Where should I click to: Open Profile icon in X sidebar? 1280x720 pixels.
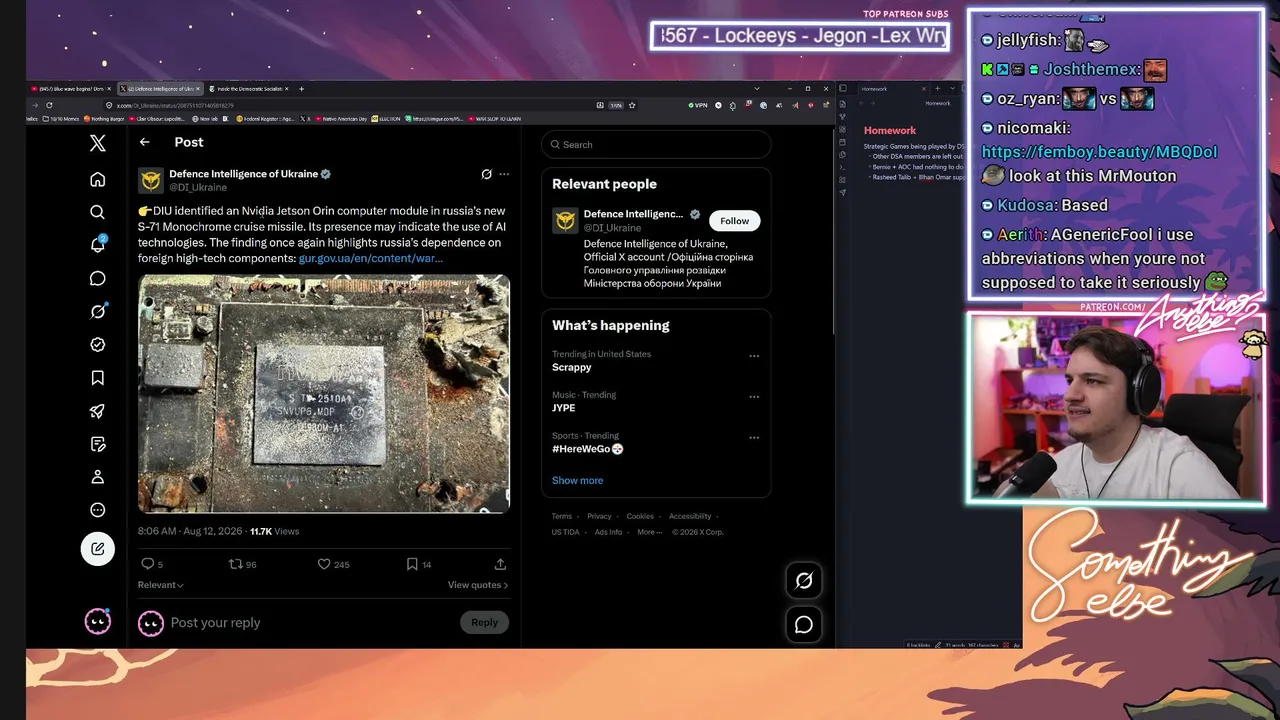97,477
